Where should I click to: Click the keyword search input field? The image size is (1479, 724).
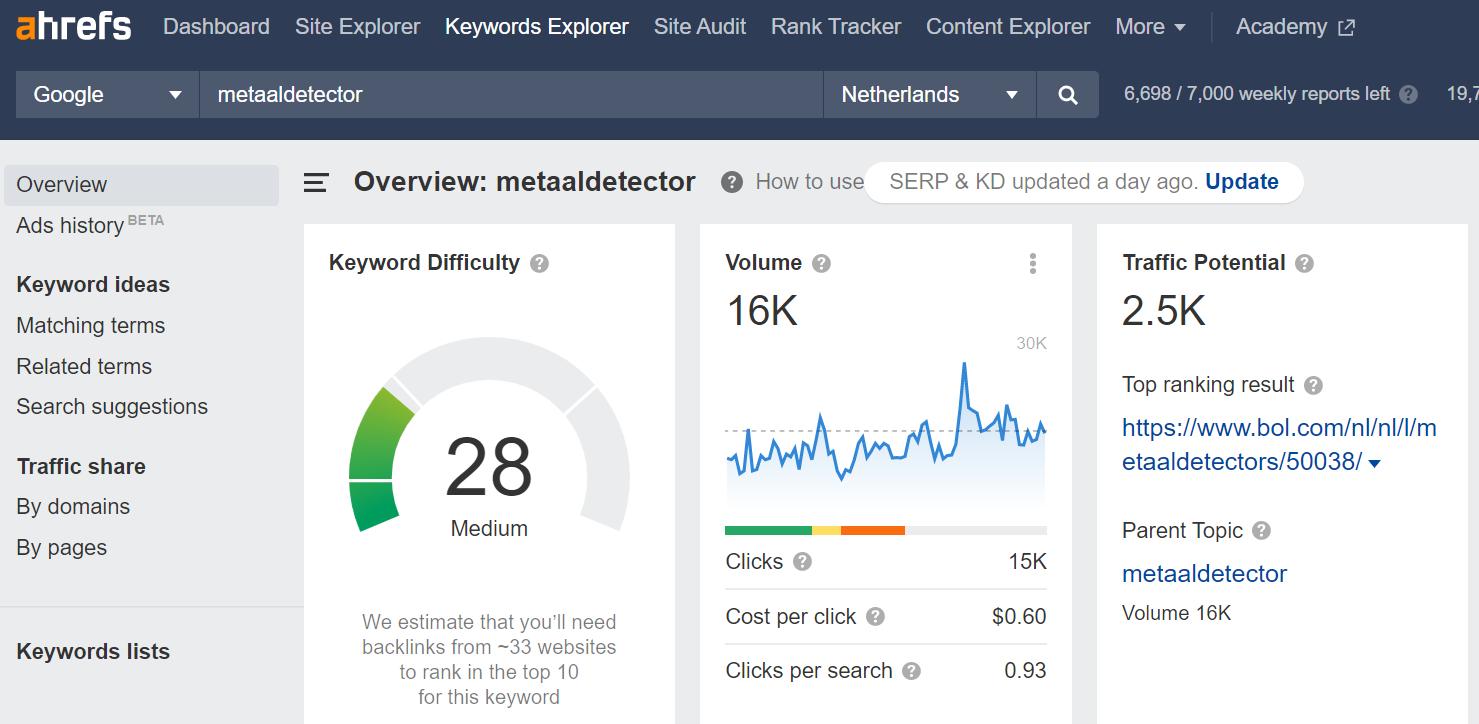(x=511, y=95)
